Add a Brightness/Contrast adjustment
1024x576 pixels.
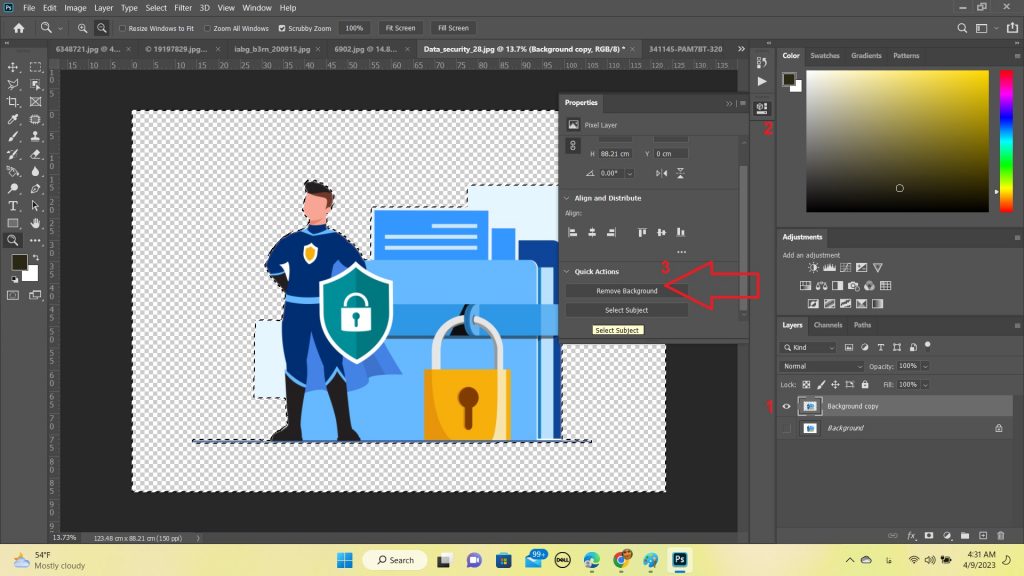(x=814, y=268)
